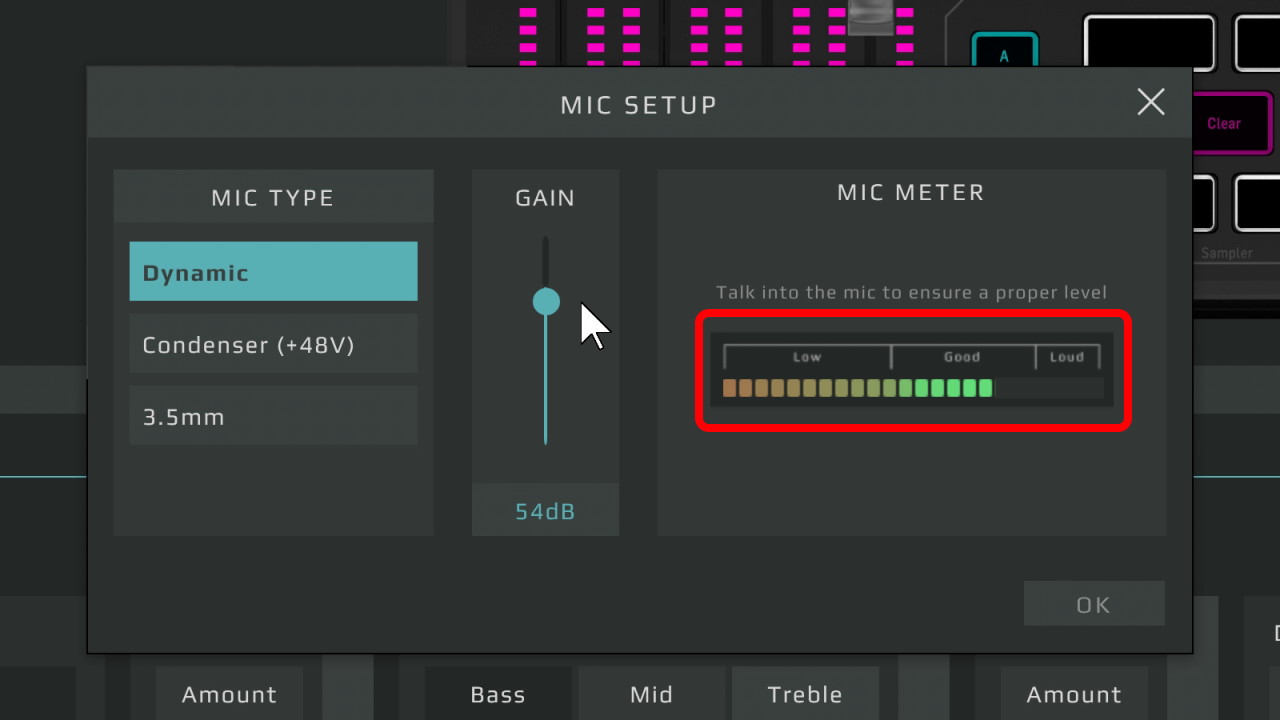Adjust the GAIN slider handle

(x=545, y=300)
